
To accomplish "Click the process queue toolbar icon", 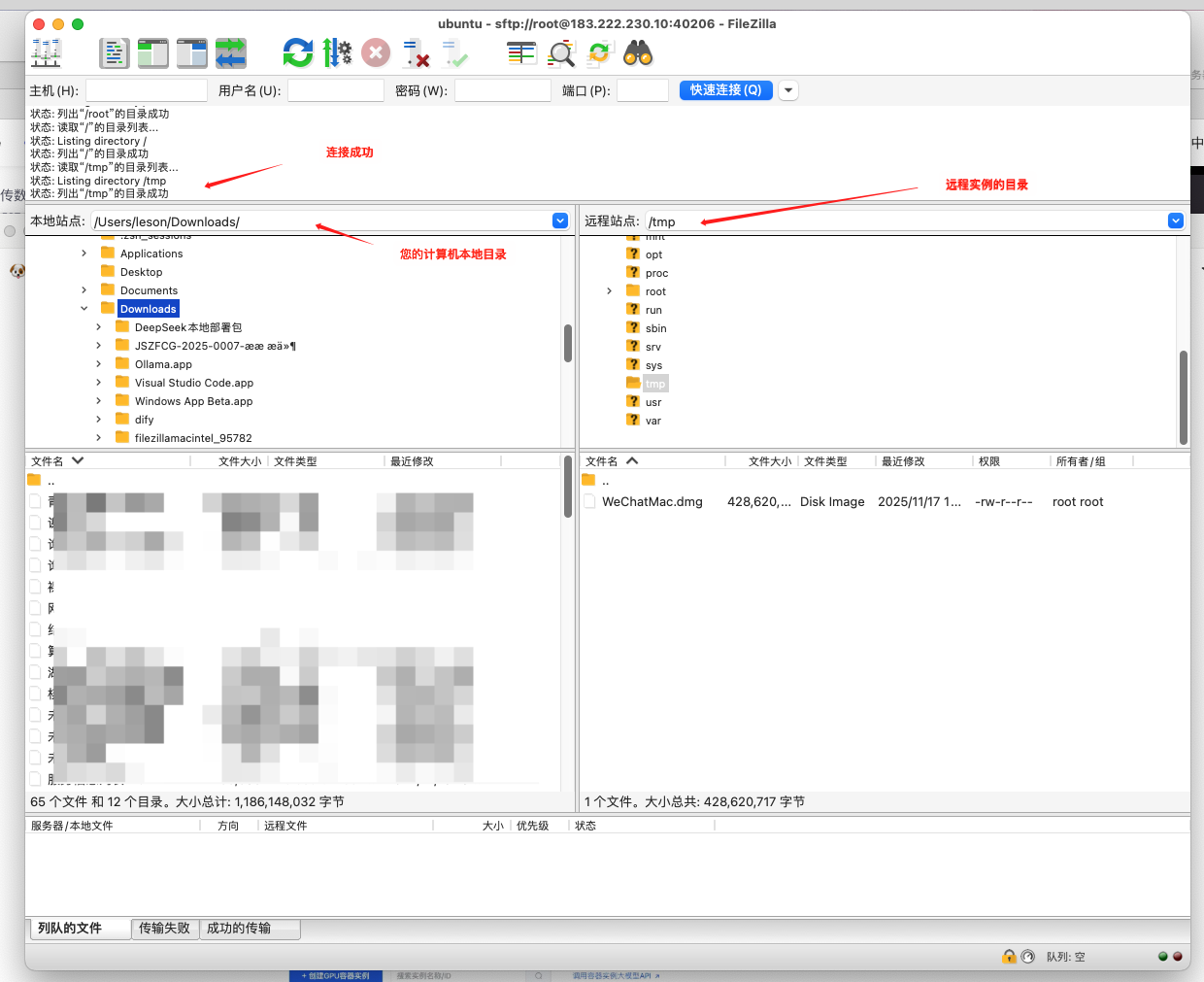I will tap(337, 53).
